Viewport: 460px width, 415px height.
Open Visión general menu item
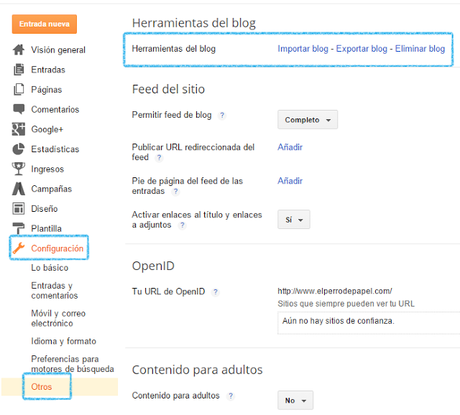[x=58, y=50]
